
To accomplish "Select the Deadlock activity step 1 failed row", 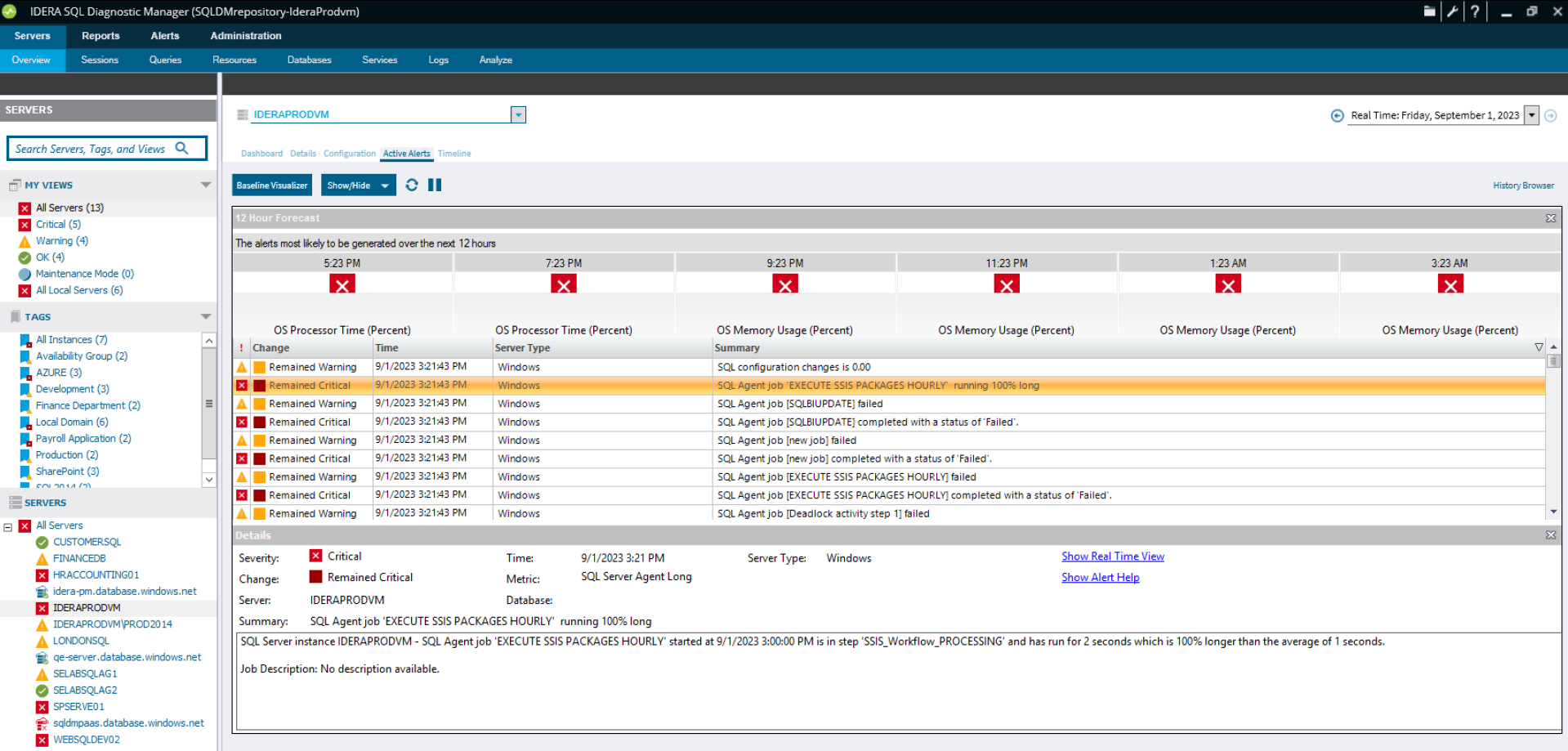I will coord(889,514).
